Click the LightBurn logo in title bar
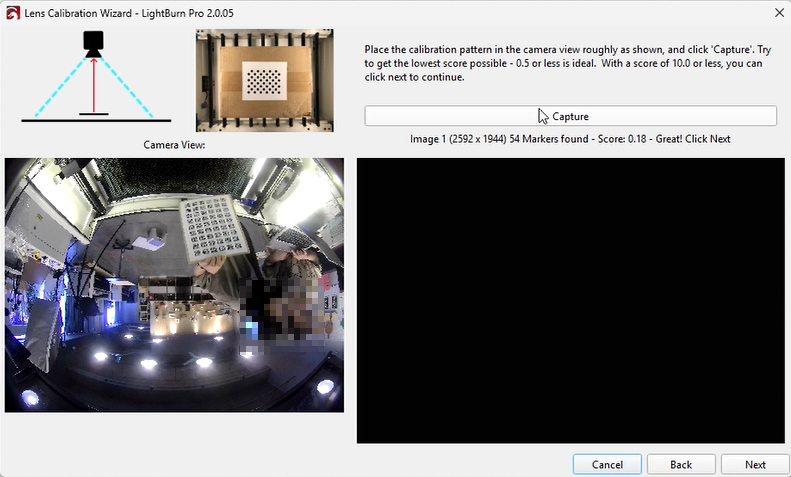This screenshot has height=477, width=791. coord(12,12)
